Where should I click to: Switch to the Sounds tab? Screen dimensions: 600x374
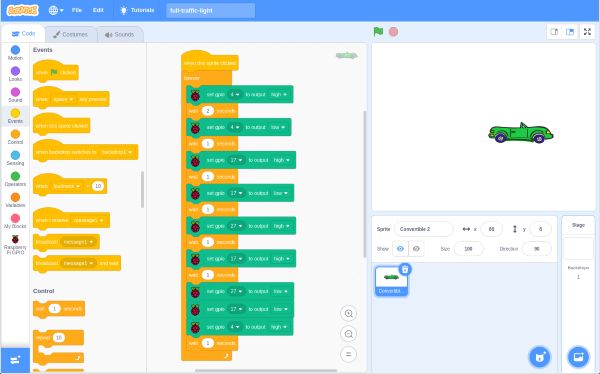tap(119, 34)
